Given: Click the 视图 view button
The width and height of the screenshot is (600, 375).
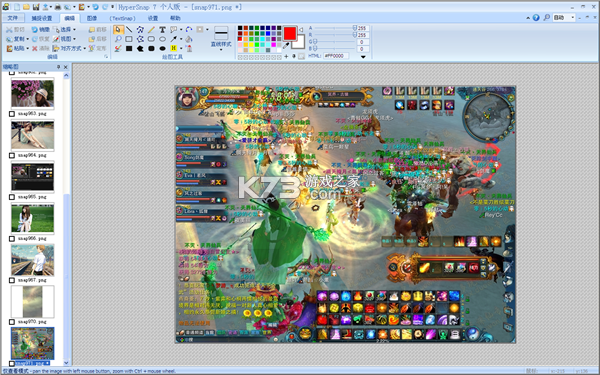Looking at the screenshot, I should click(x=62, y=39).
